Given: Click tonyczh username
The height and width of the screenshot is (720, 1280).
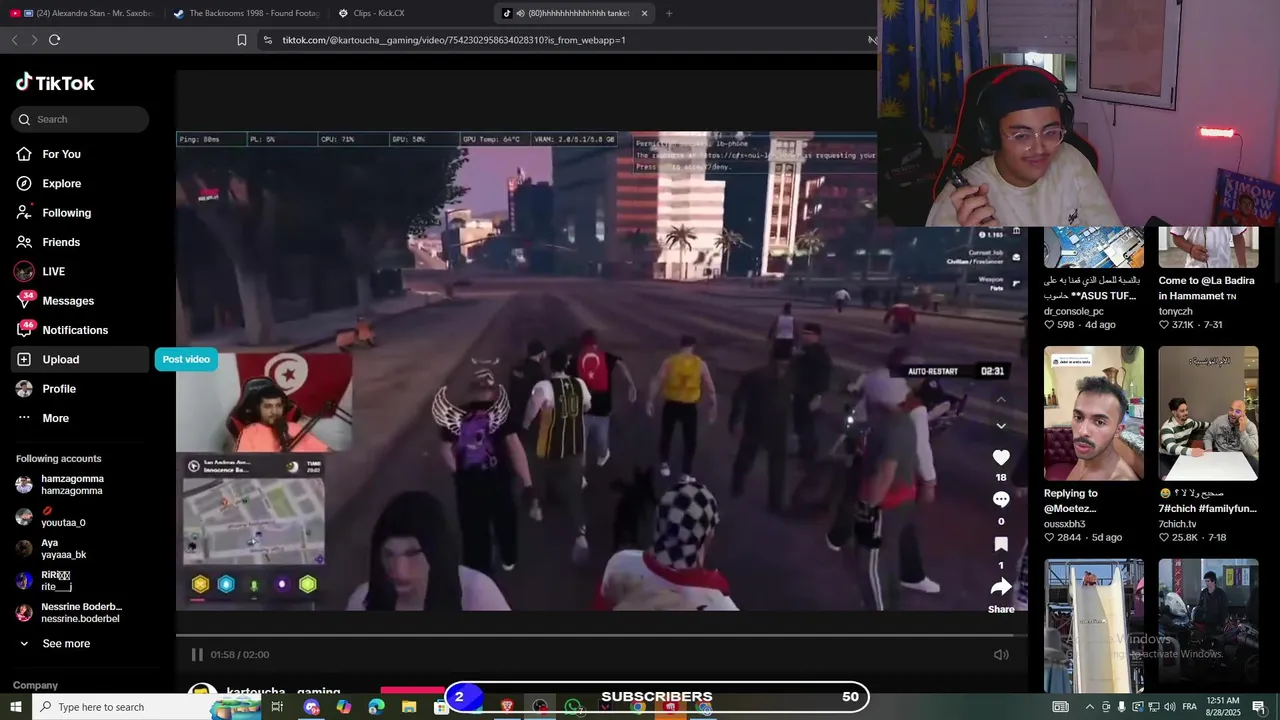Looking at the screenshot, I should click(1176, 311).
